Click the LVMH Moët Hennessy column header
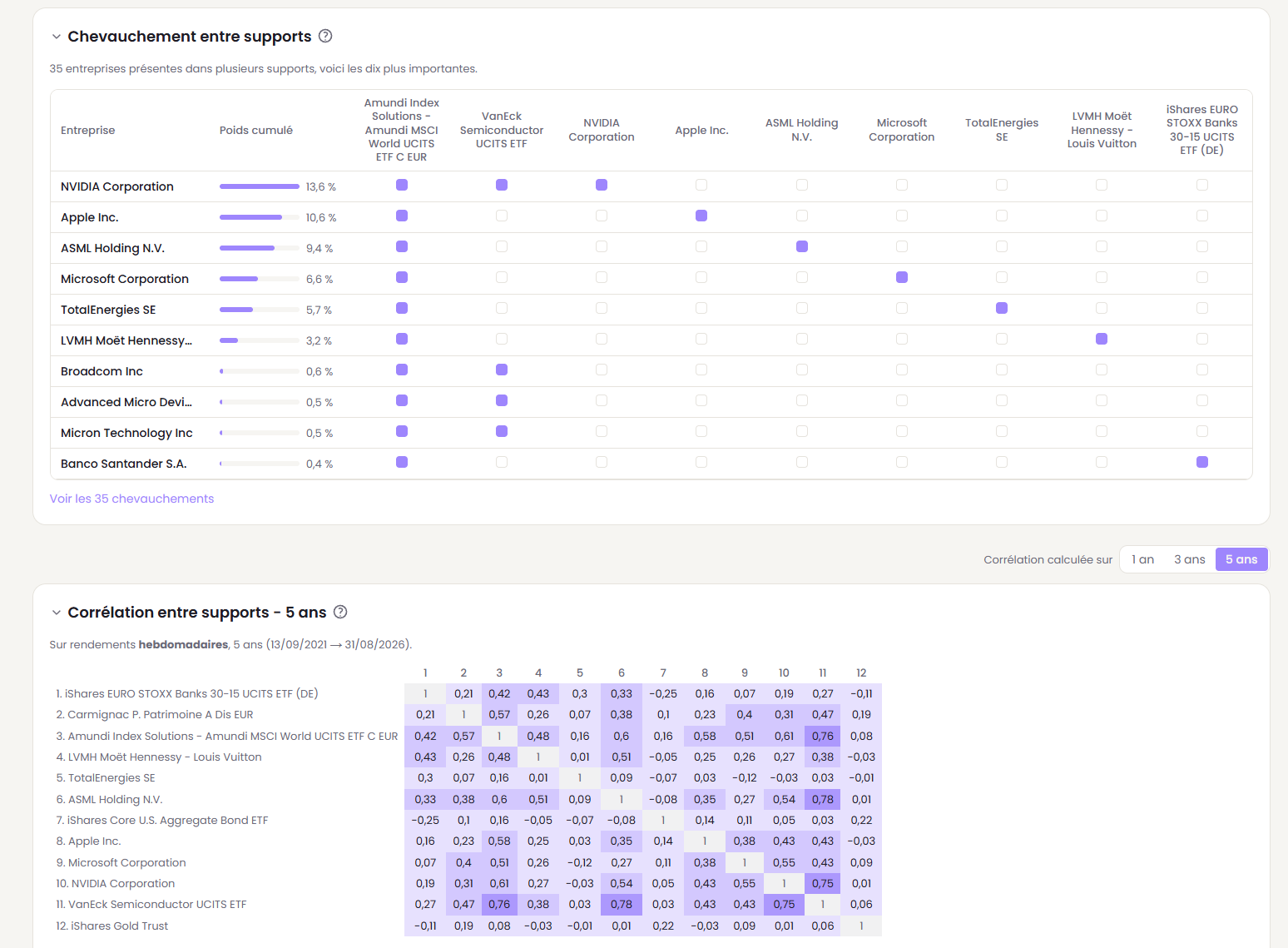 [x=1102, y=130]
